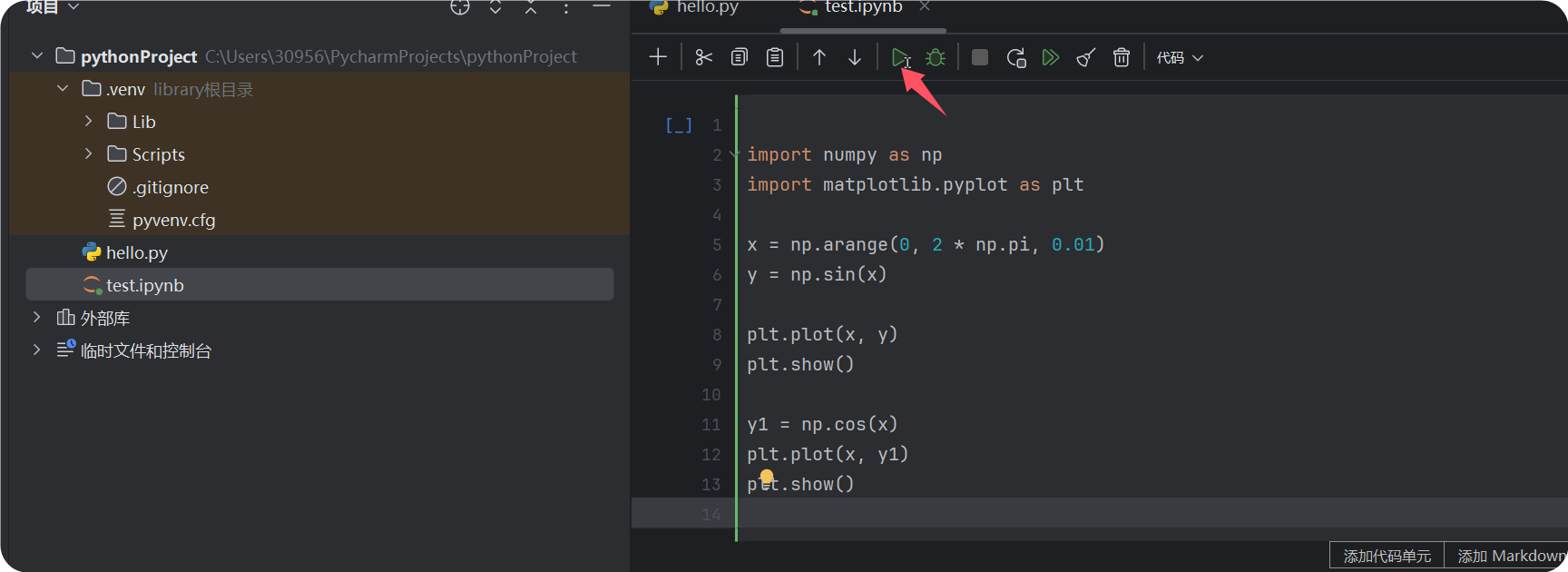This screenshot has height=572, width=1568.
Task: Delete the cell with trash icon
Action: point(1122,57)
